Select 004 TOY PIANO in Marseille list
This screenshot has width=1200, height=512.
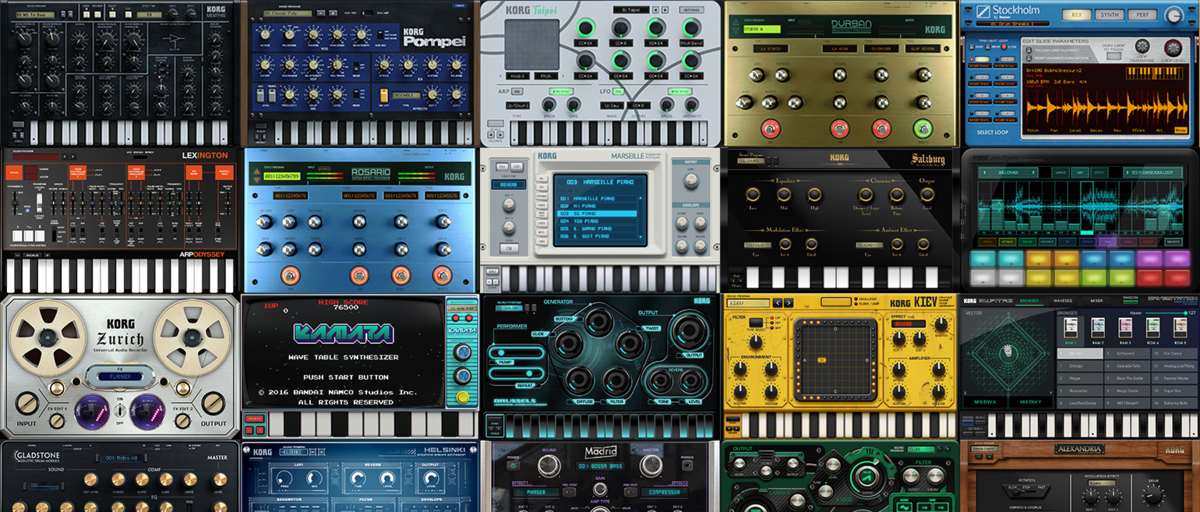[597, 221]
